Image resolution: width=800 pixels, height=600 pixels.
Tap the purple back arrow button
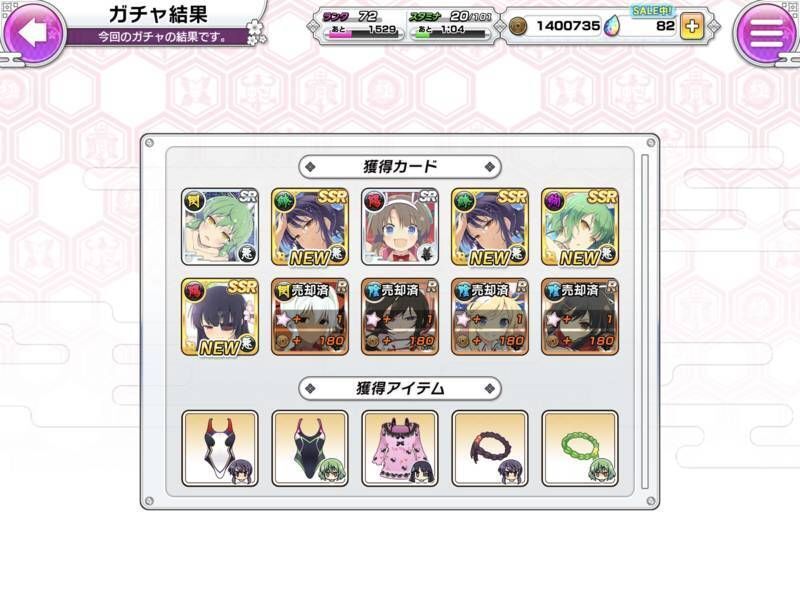click(33, 33)
